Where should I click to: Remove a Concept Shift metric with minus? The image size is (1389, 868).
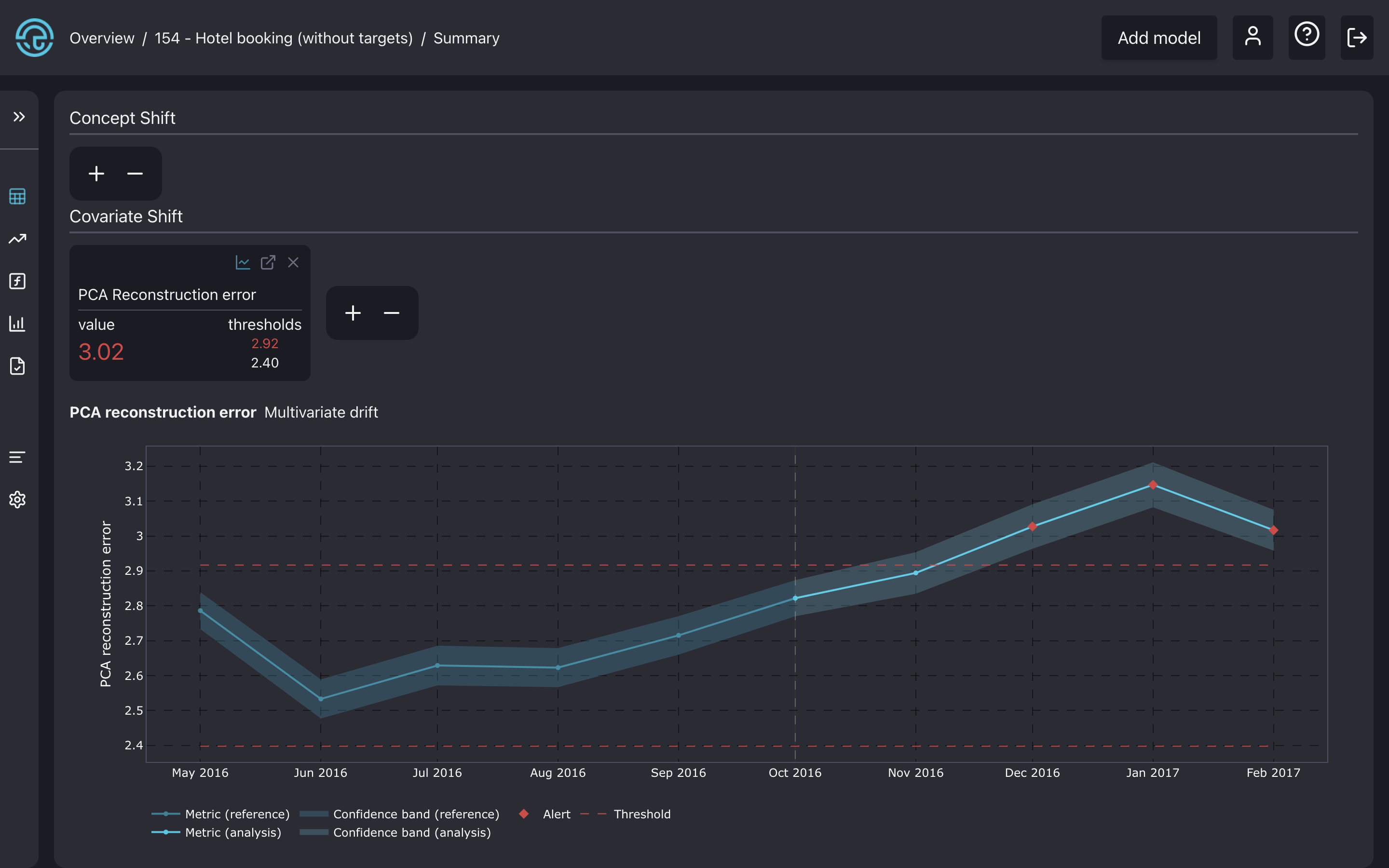tap(135, 174)
